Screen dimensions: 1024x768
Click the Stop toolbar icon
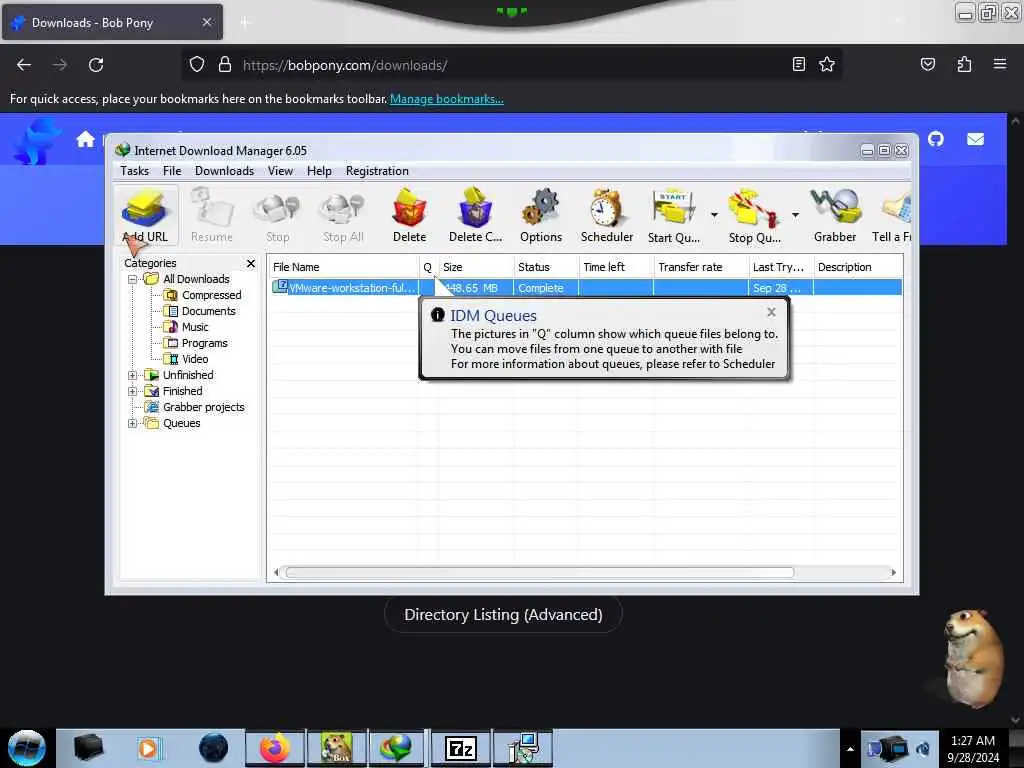pos(277,215)
